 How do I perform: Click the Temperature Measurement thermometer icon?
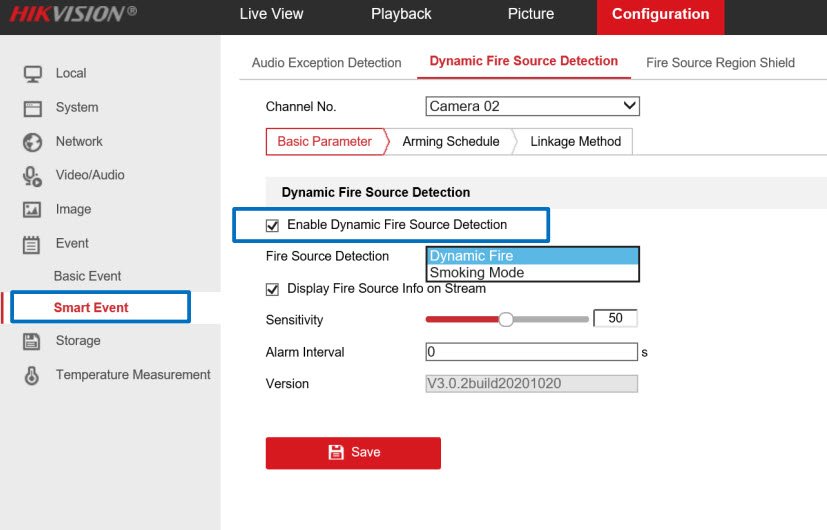coord(33,376)
